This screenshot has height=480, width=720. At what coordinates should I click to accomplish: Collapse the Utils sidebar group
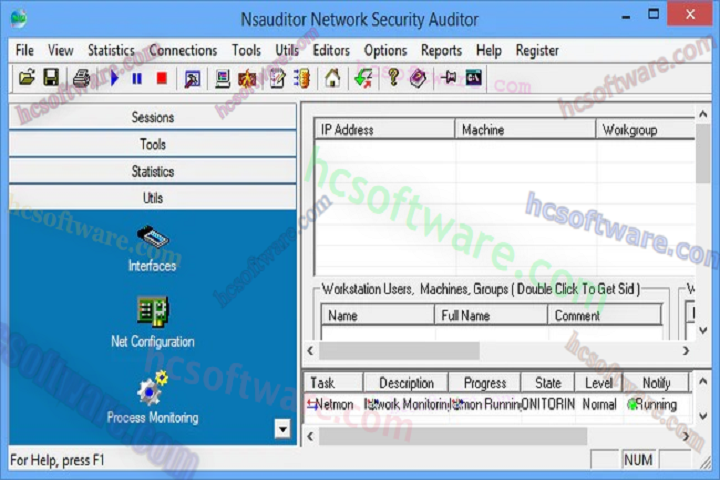152,198
